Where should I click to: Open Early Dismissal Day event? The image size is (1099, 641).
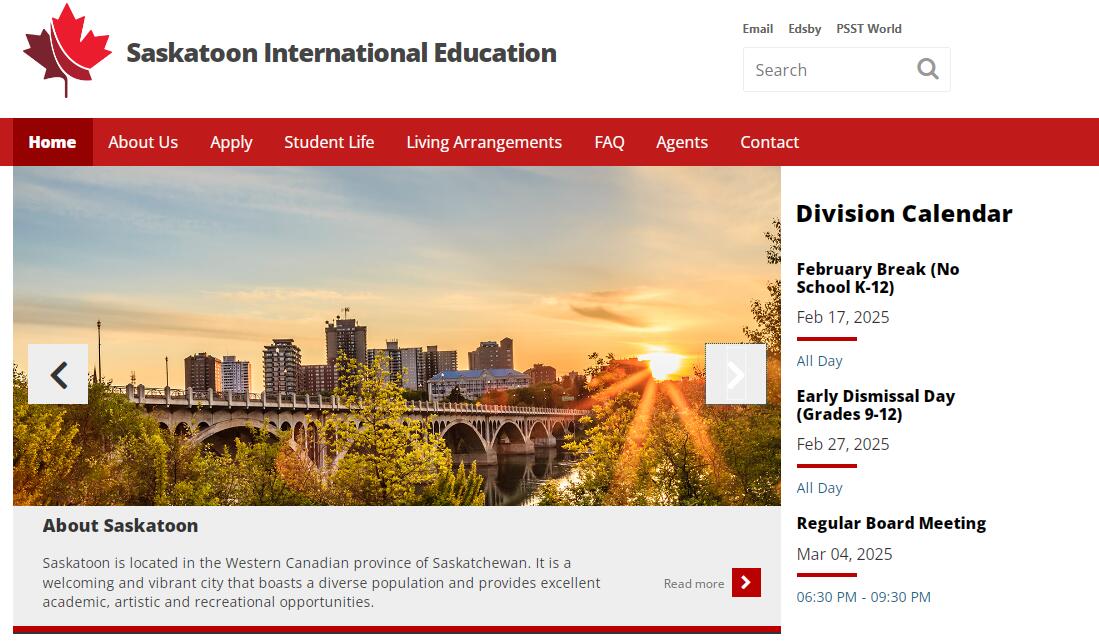click(x=875, y=405)
